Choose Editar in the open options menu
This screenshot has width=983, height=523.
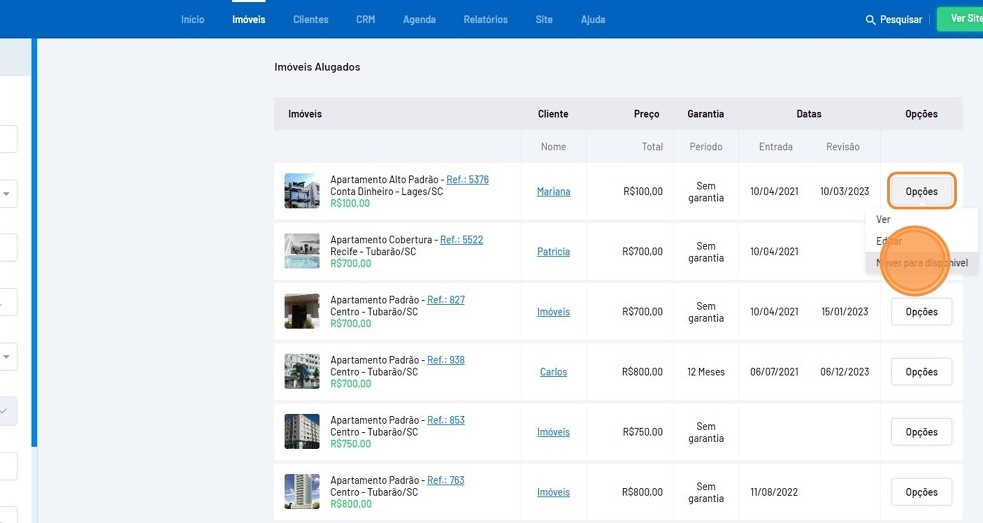[888, 241]
